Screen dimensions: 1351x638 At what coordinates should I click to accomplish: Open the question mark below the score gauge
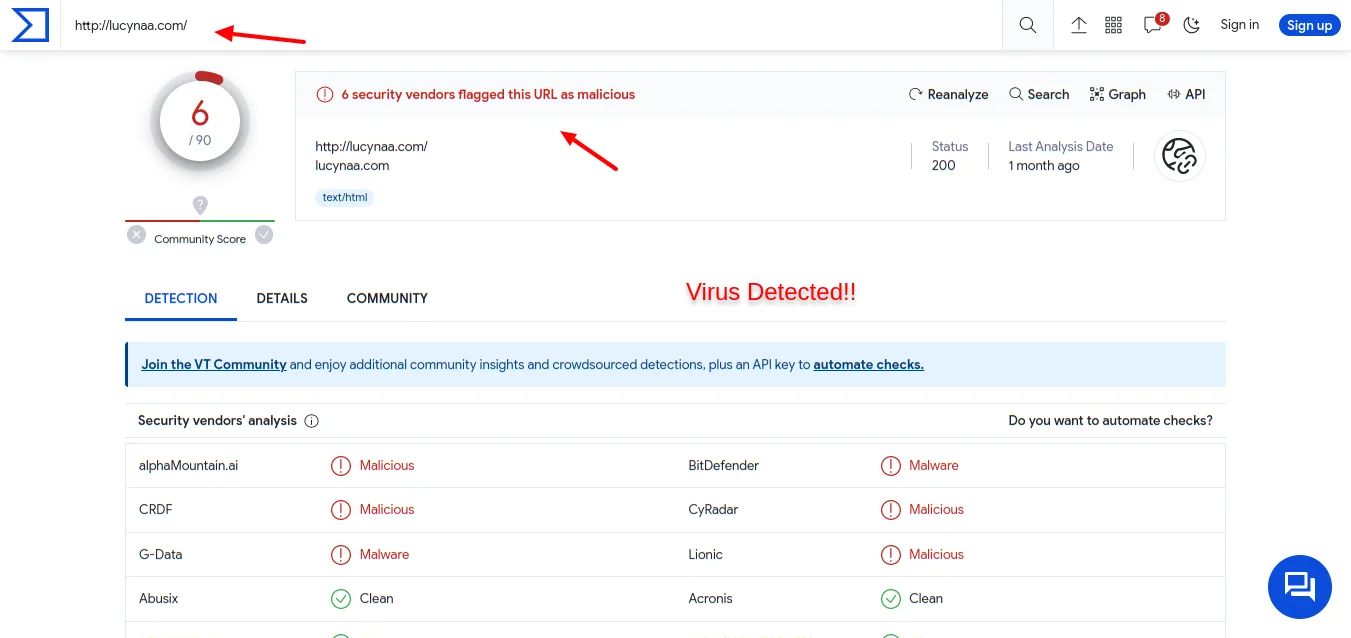pos(200,205)
